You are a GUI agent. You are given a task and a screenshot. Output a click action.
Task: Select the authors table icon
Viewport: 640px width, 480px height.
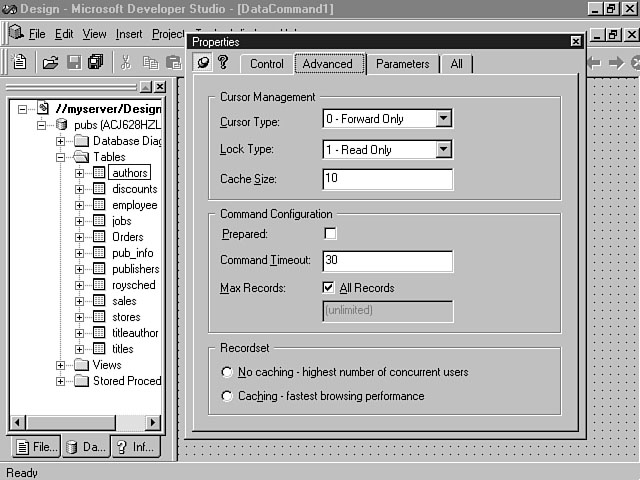pyautogui.click(x=99, y=173)
